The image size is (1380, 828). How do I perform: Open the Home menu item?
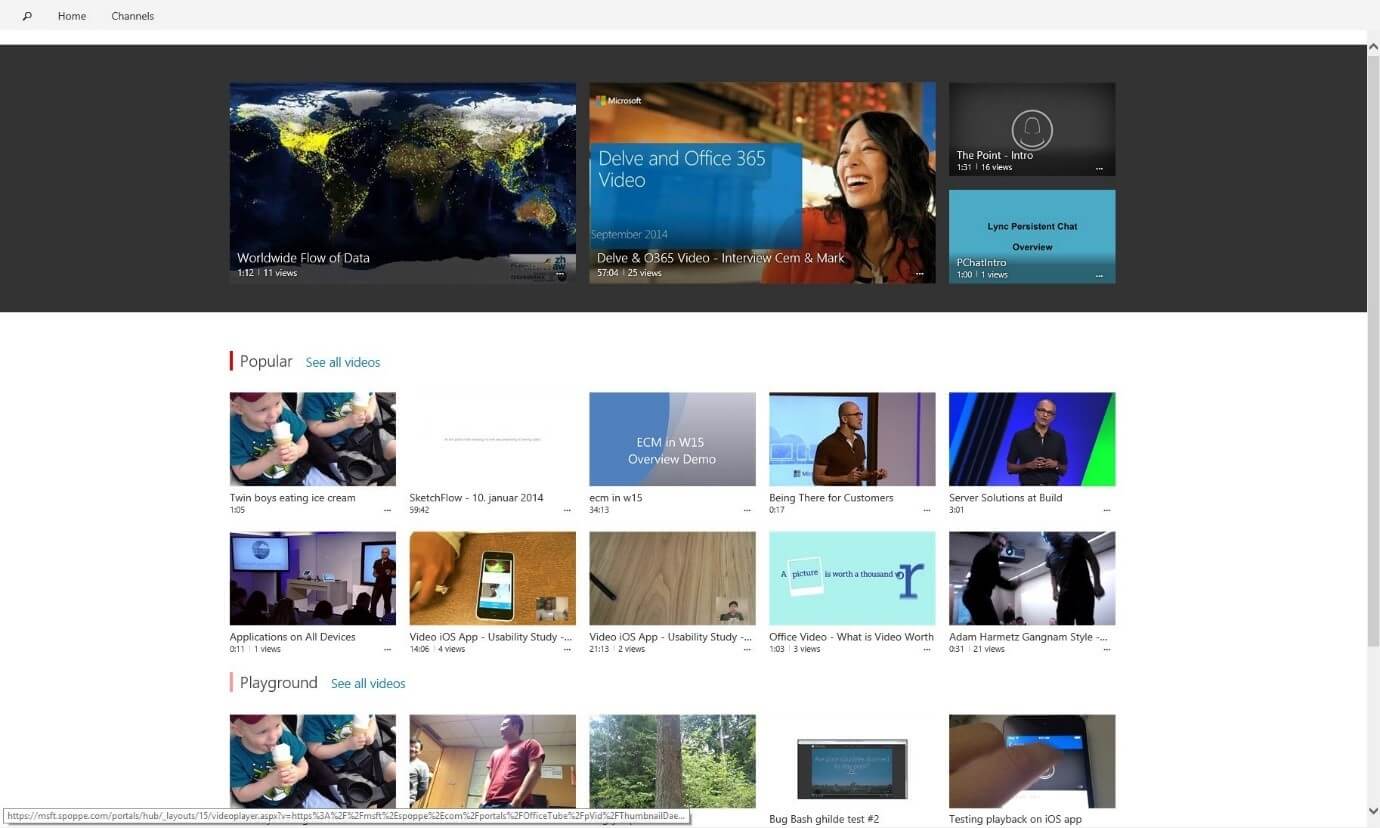click(x=72, y=16)
